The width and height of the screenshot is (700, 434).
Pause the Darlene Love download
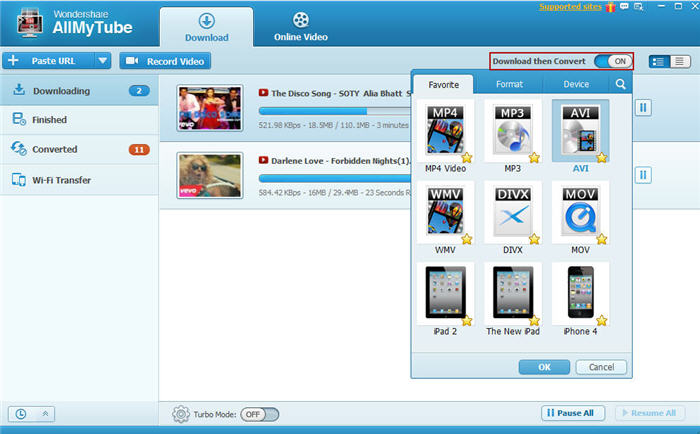tap(643, 175)
